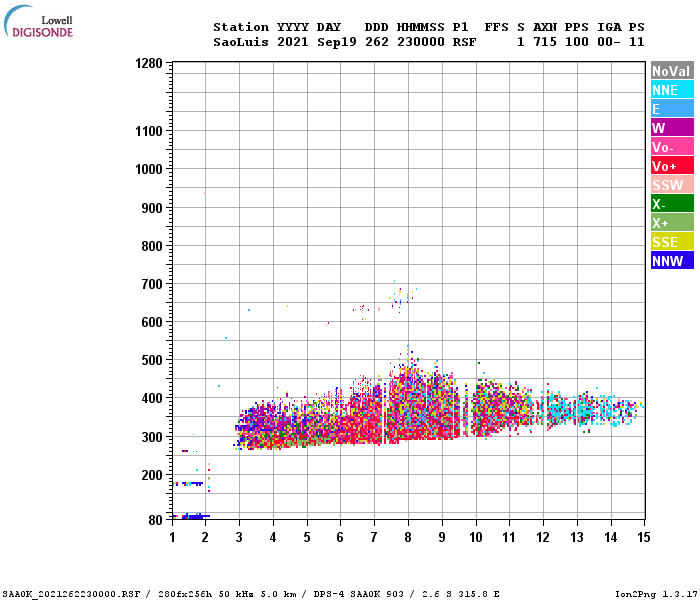Select the SSE yellow legend swatch
This screenshot has width=700, height=600.
click(672, 242)
